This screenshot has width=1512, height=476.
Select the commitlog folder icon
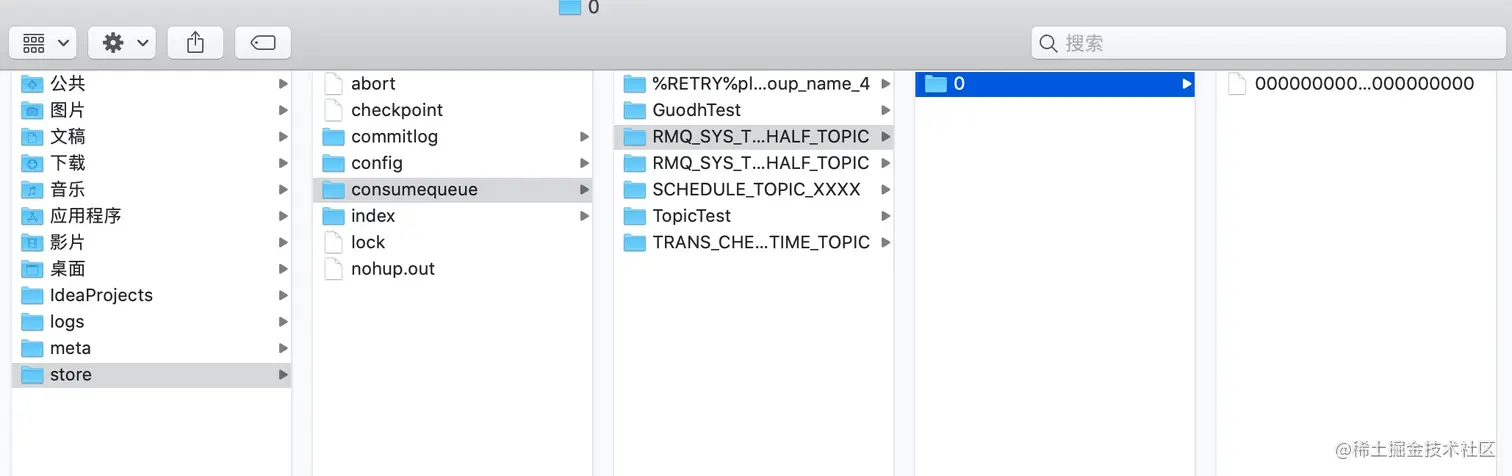pos(334,137)
